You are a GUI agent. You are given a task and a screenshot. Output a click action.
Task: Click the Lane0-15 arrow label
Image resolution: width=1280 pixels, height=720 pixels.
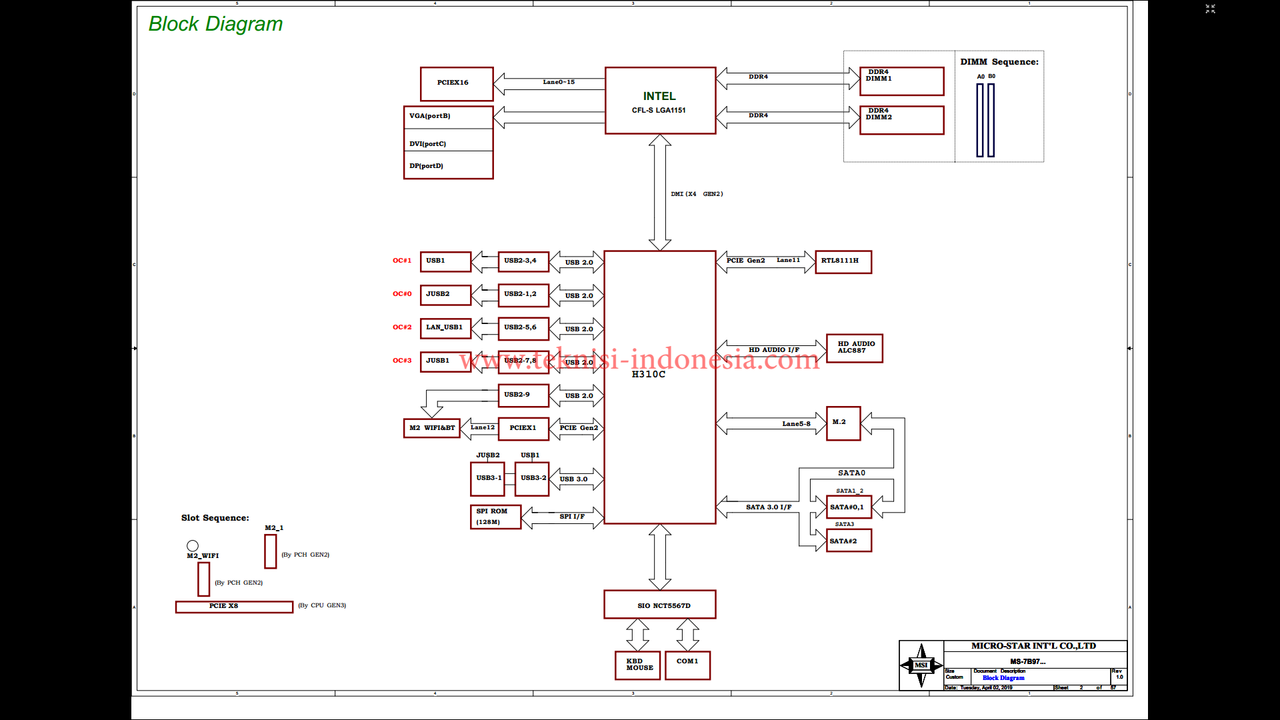click(559, 82)
